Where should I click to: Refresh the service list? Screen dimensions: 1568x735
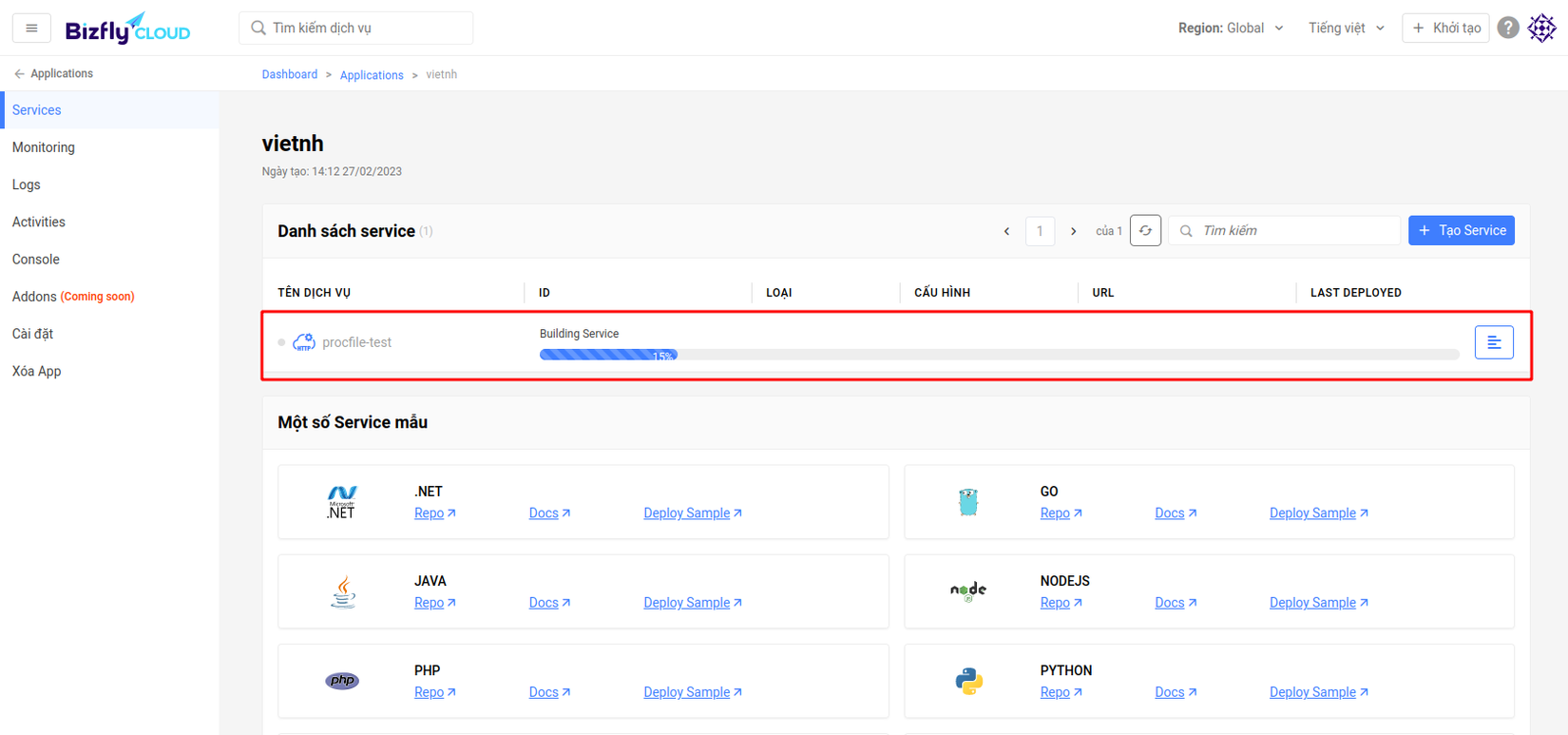click(1145, 230)
